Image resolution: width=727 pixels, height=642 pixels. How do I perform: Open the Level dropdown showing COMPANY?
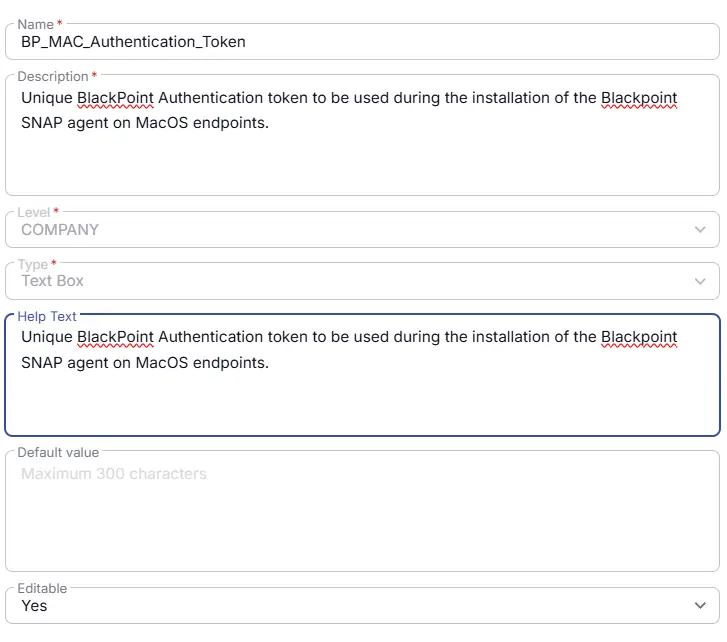(x=362, y=230)
